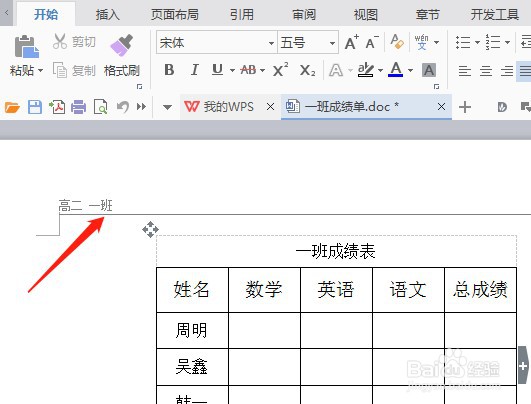
Task: Apply the blue font color A
Action: 396,69
